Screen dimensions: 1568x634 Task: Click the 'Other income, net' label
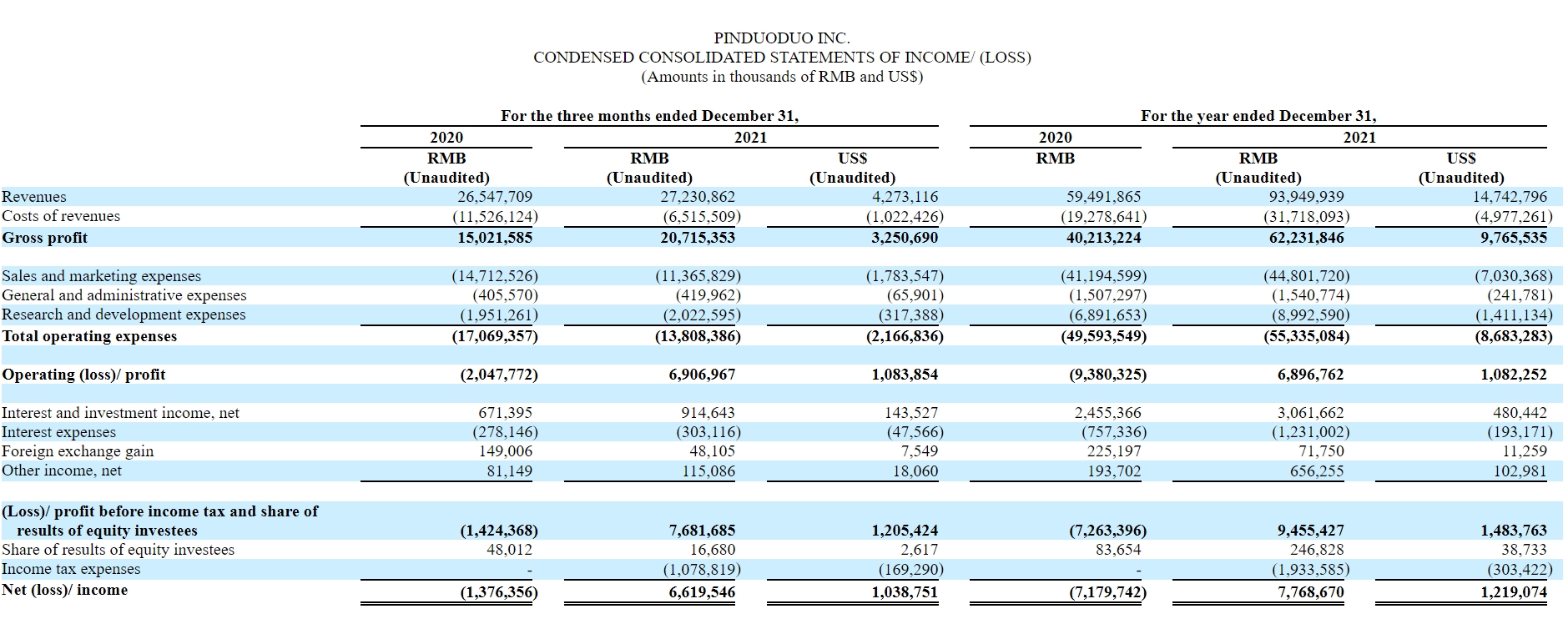click(62, 470)
